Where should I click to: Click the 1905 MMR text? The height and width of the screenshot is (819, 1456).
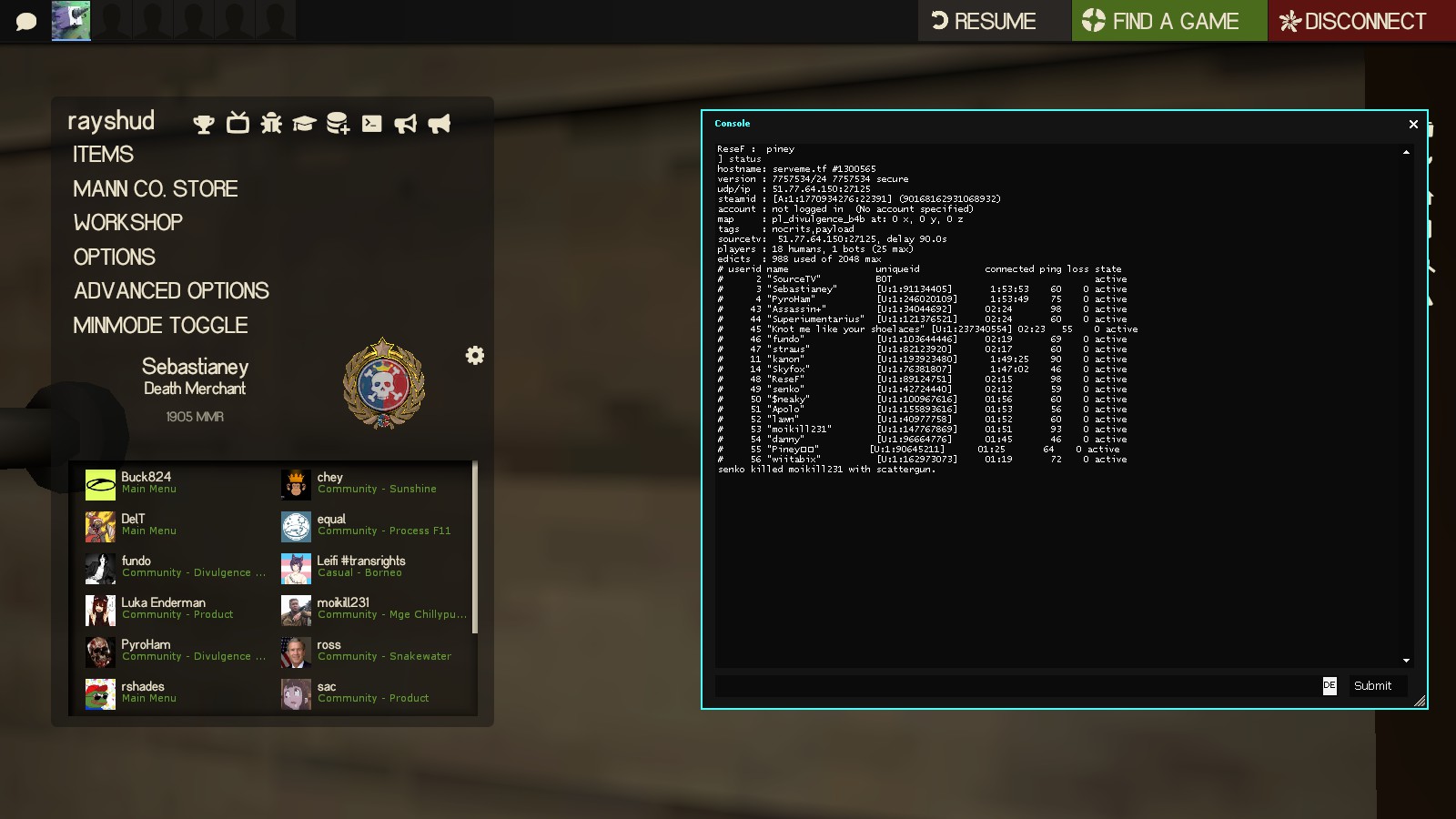[x=195, y=417]
